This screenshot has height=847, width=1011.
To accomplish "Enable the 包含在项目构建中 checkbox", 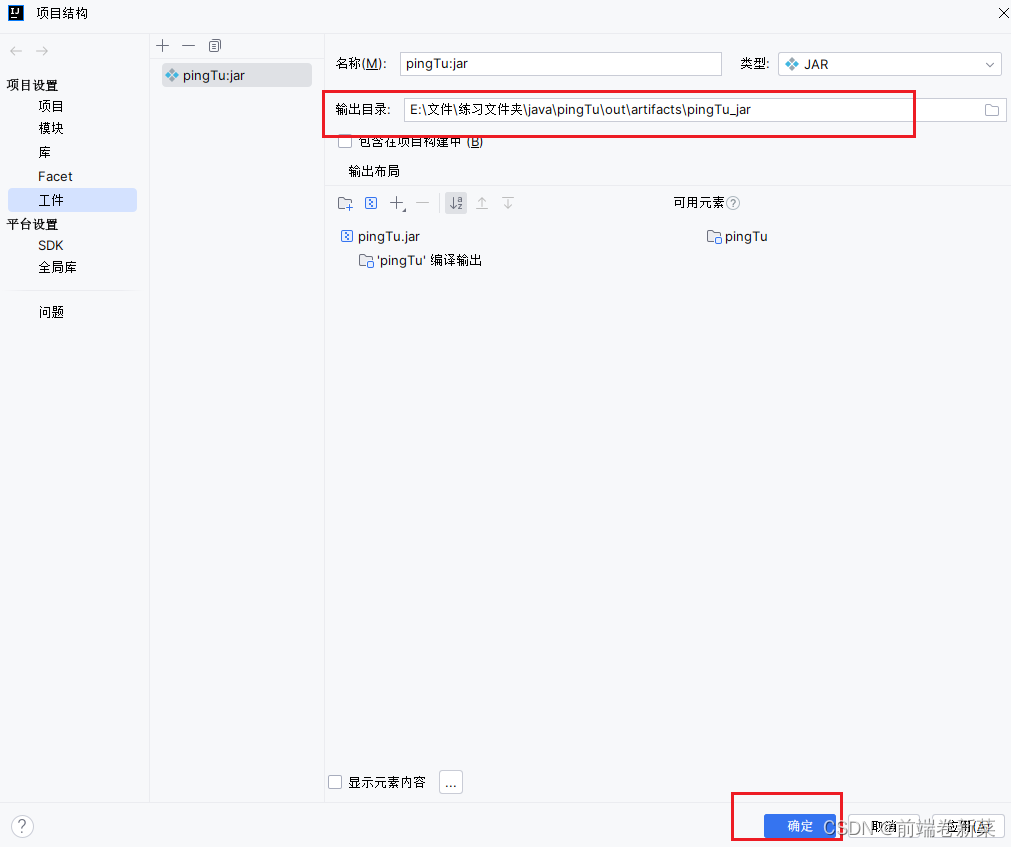I will coord(345,141).
